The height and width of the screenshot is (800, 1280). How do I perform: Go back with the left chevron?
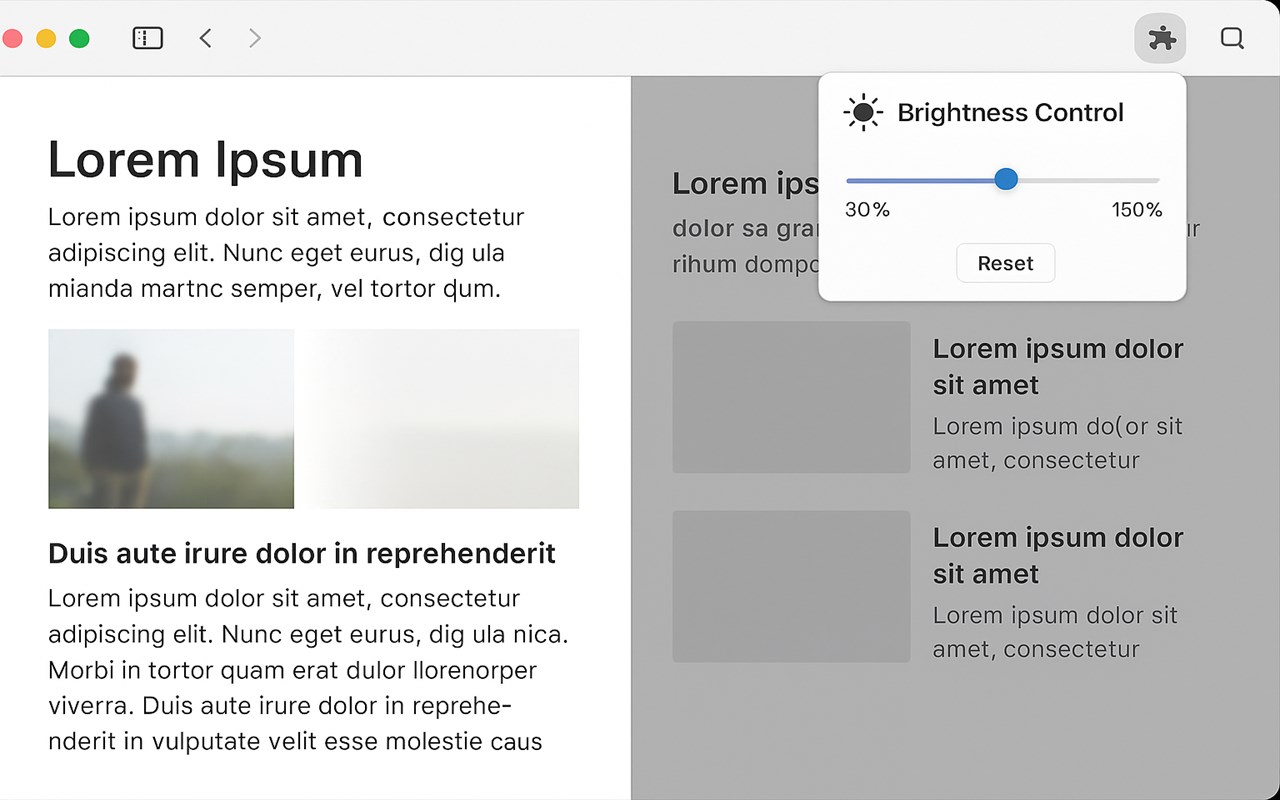206,38
